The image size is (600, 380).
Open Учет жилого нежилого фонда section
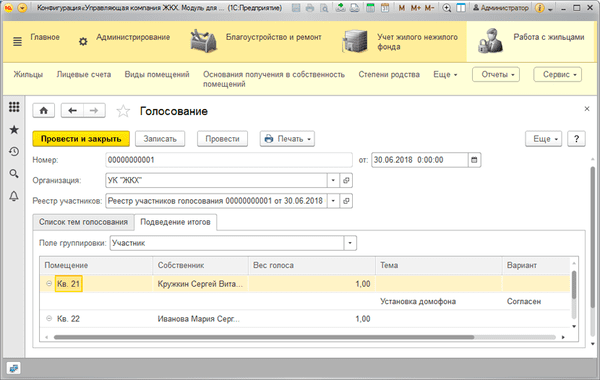click(417, 42)
